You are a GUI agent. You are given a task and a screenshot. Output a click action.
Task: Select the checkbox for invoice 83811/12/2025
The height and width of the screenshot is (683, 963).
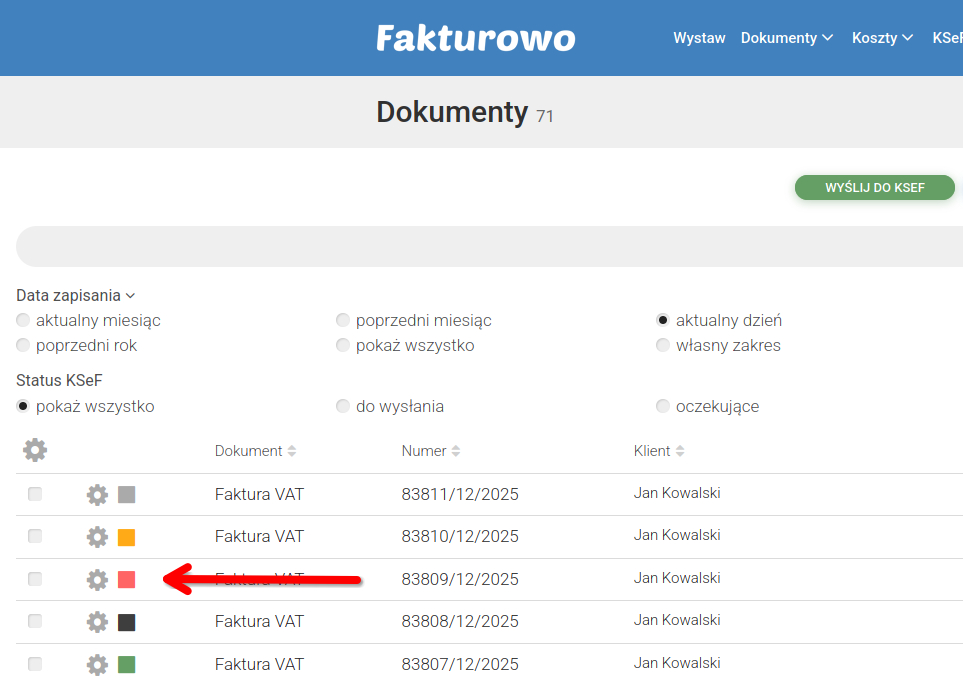pos(35,494)
